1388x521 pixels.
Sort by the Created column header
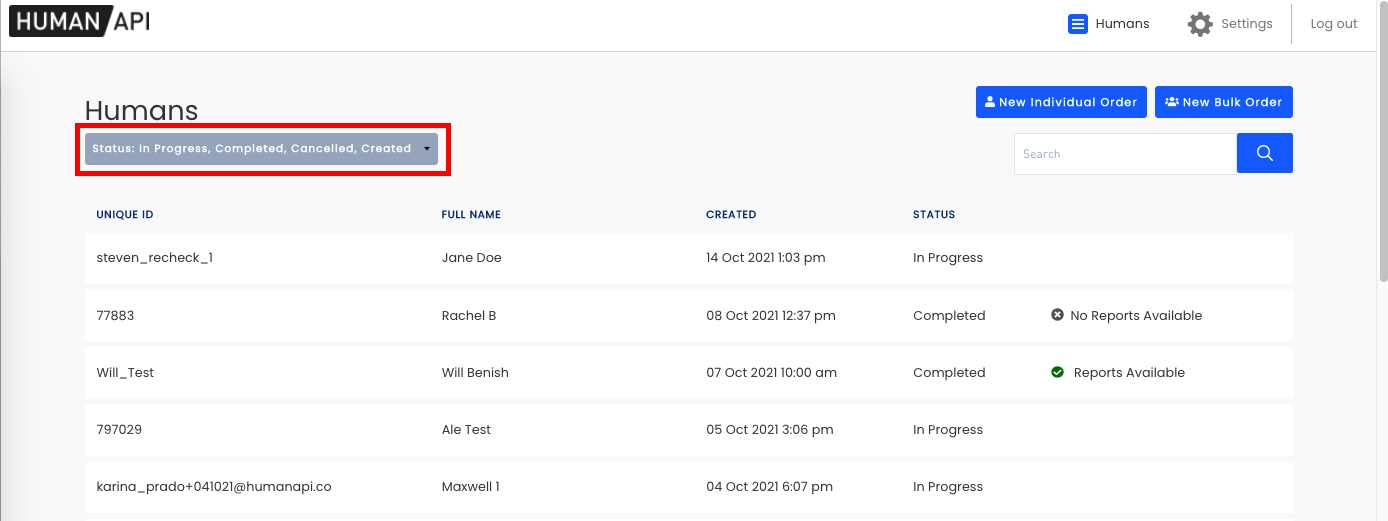click(731, 215)
